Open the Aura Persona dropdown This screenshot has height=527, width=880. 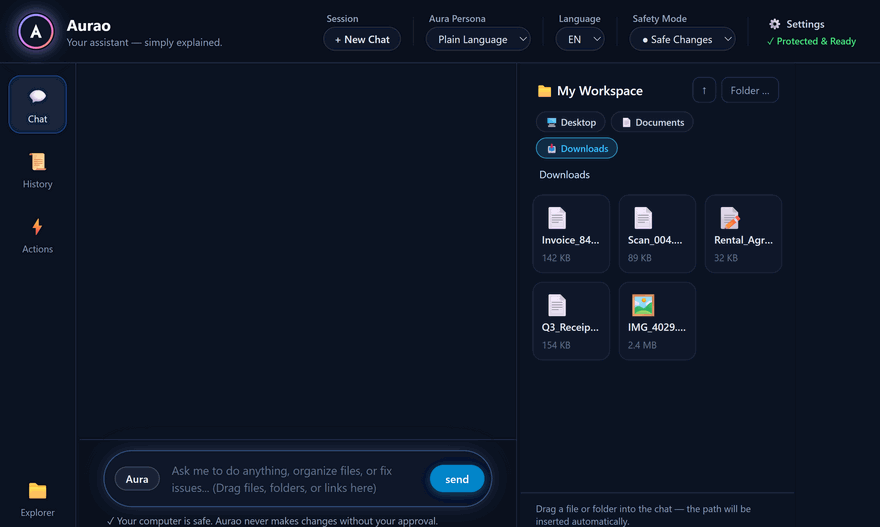click(x=478, y=39)
